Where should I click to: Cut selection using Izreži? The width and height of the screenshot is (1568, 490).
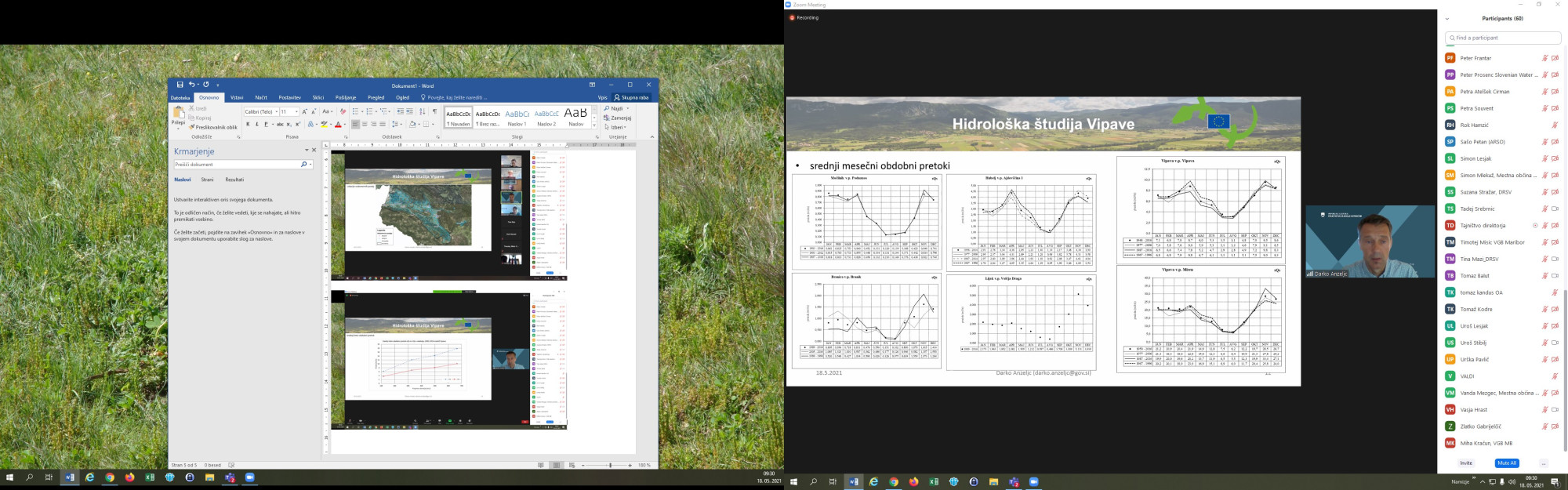[198, 109]
